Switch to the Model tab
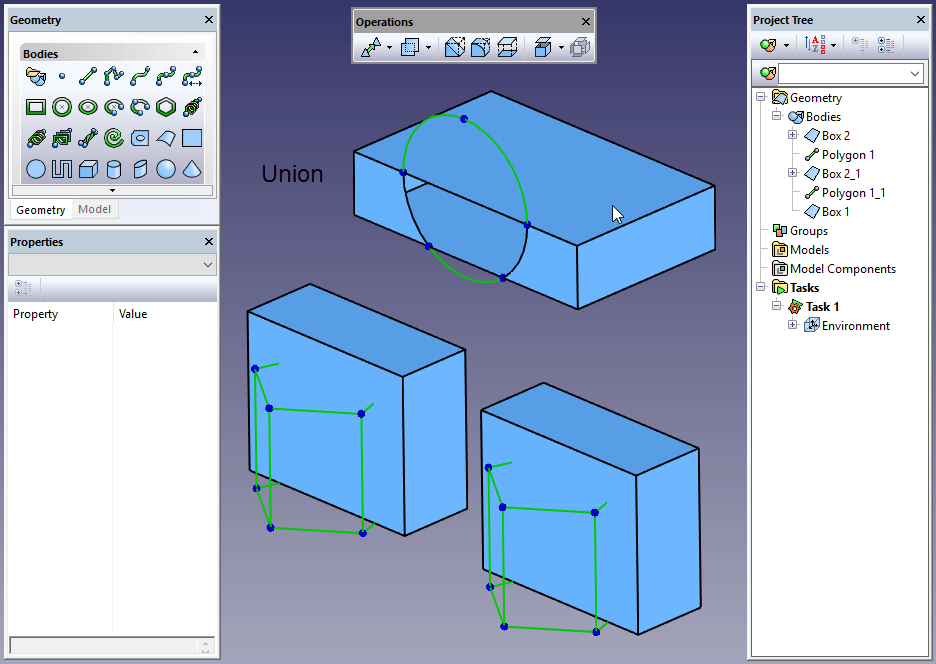Screen dimensions: 936x664 (x=94, y=209)
